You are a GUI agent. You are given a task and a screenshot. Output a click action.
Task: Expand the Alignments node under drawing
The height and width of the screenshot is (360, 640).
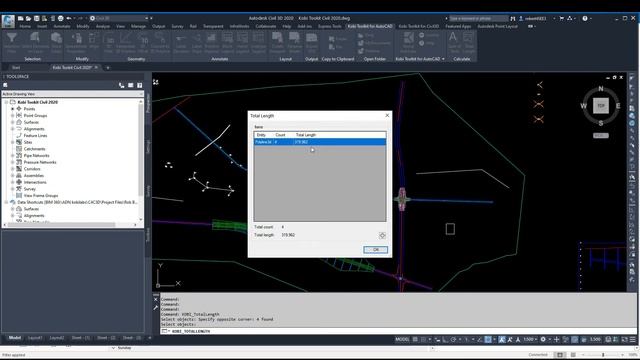tap(13, 129)
